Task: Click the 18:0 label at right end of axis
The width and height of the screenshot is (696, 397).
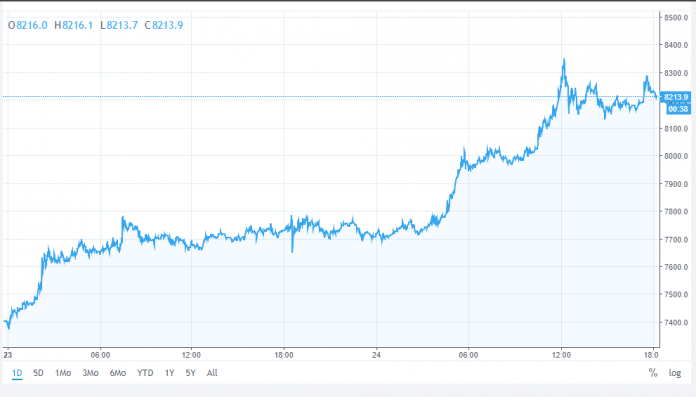Action: point(651,355)
